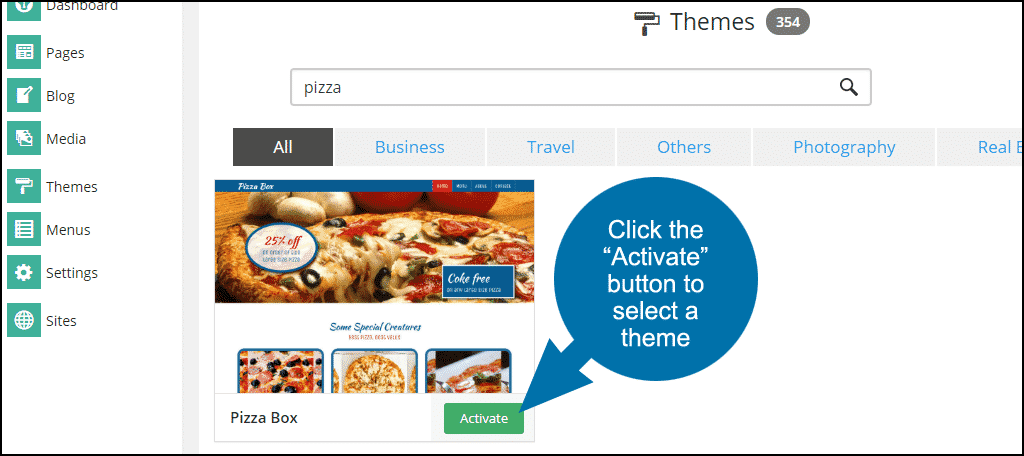Open the Pizza Box theme preview thumbnail

click(374, 287)
